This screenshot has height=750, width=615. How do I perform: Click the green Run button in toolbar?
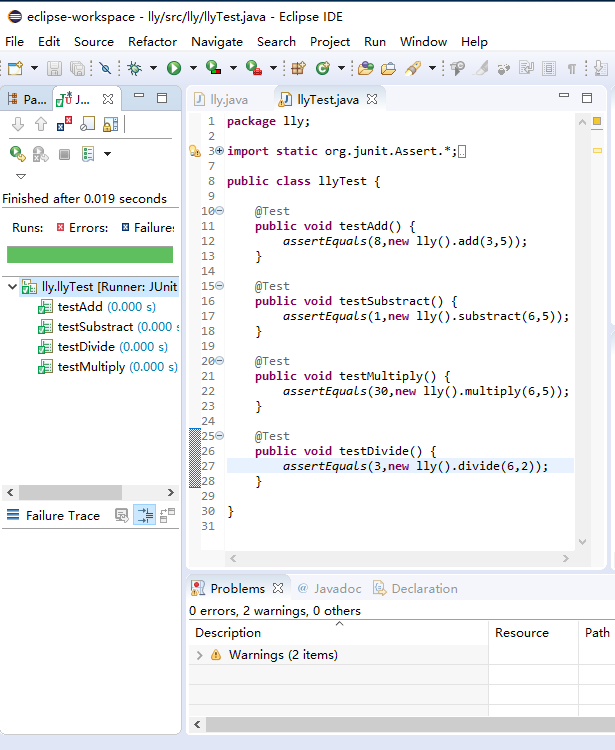pos(174,68)
